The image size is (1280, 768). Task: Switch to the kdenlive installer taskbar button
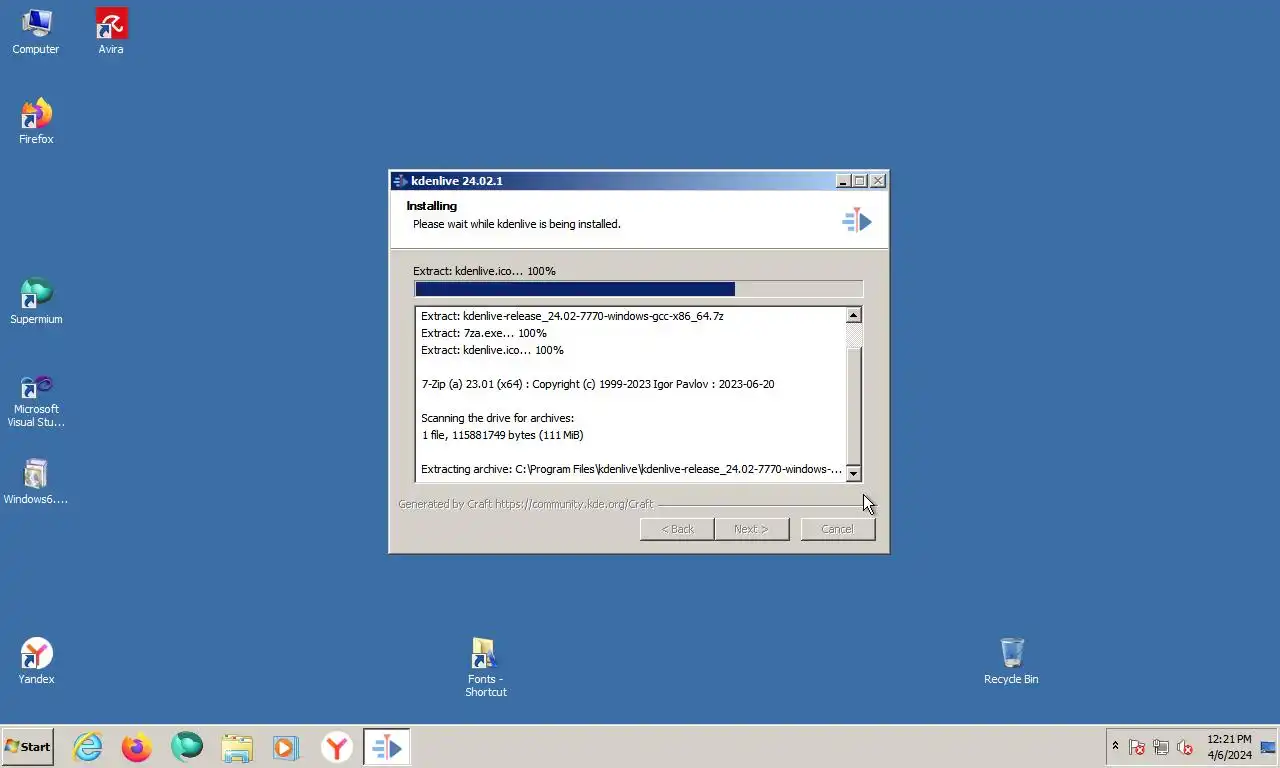coord(386,747)
